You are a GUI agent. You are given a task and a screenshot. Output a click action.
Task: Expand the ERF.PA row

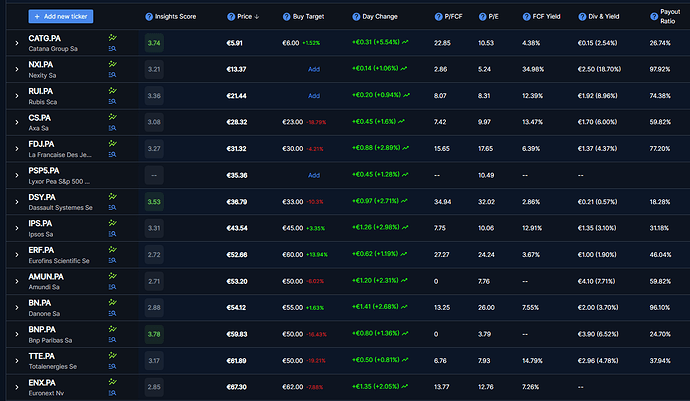[17, 255]
